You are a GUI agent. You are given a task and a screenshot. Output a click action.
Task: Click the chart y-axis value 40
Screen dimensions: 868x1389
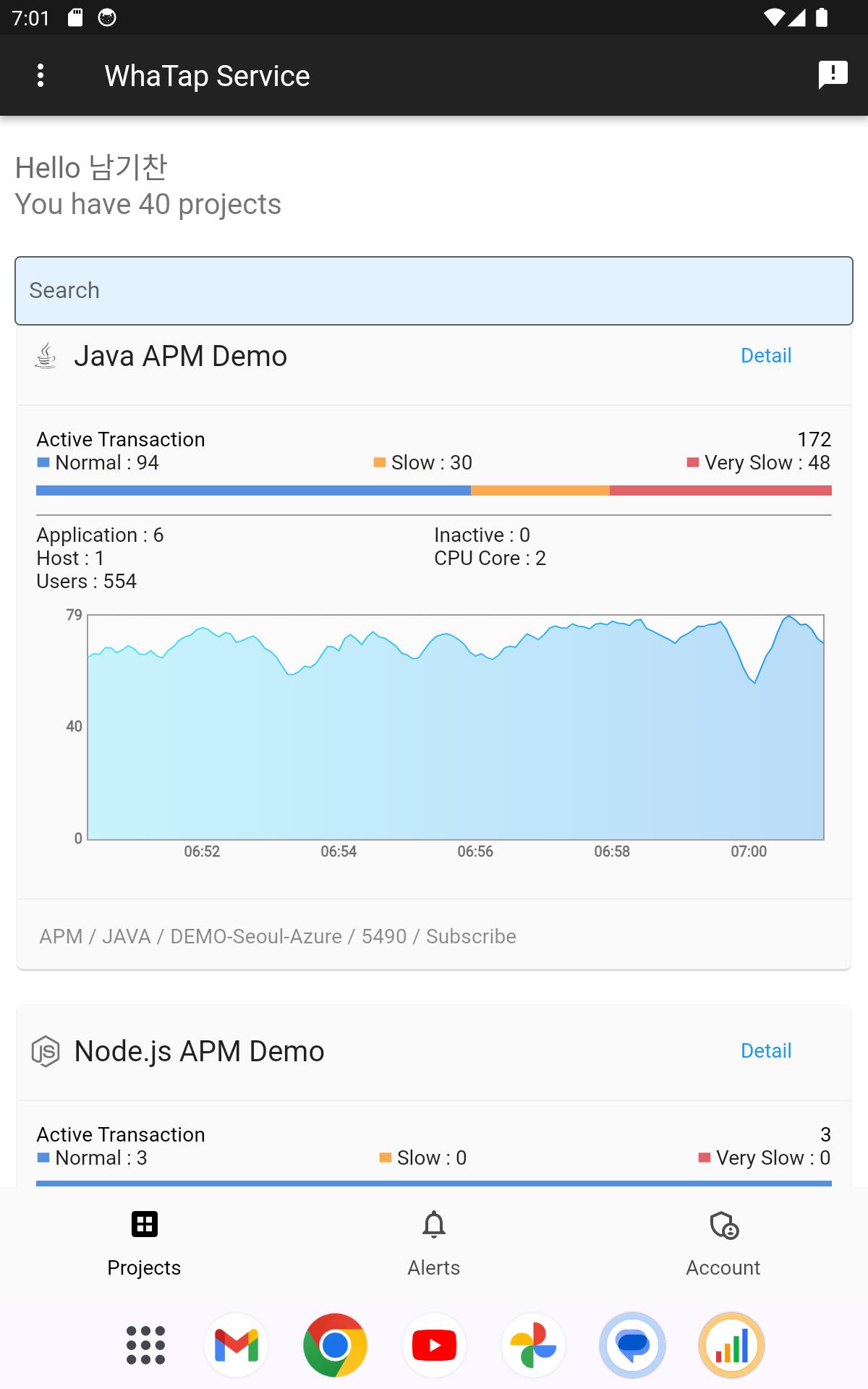(x=74, y=726)
